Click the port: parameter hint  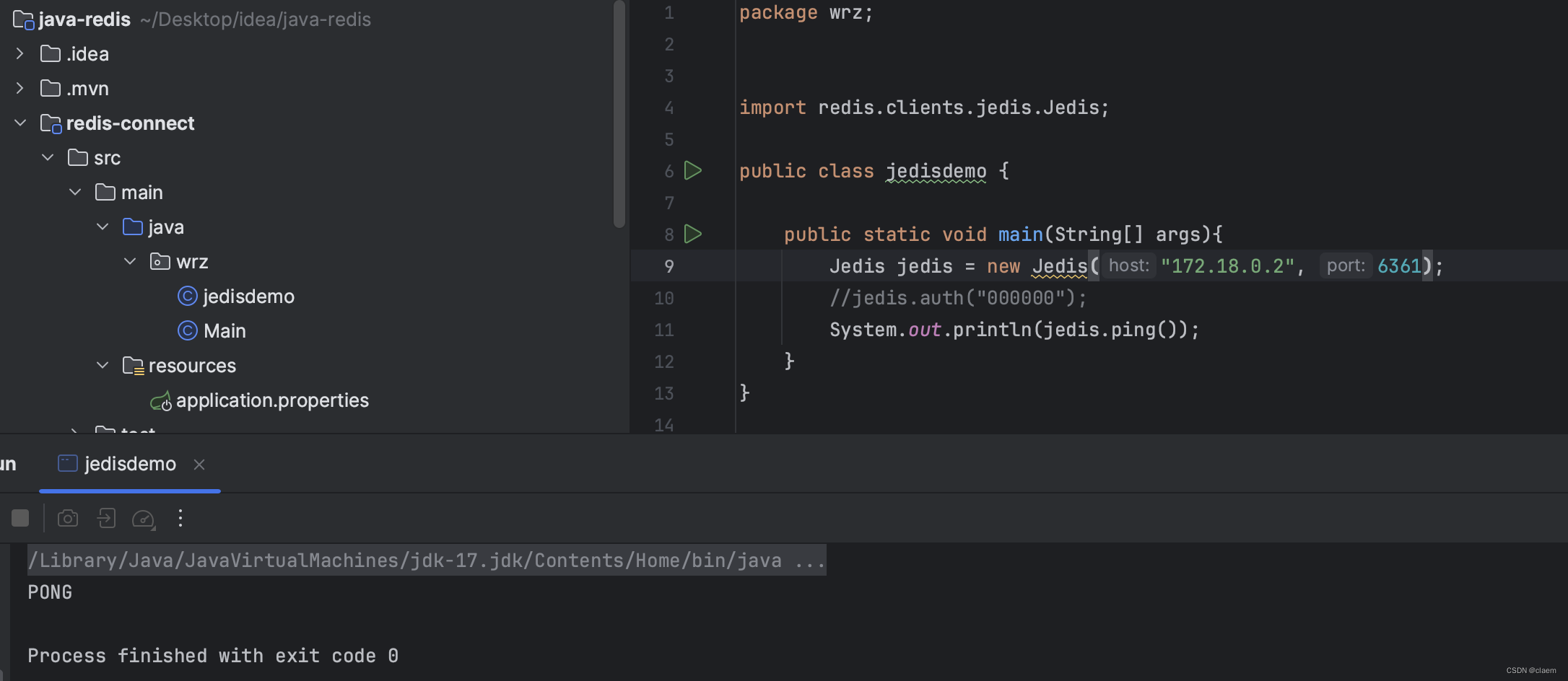coord(1346,265)
